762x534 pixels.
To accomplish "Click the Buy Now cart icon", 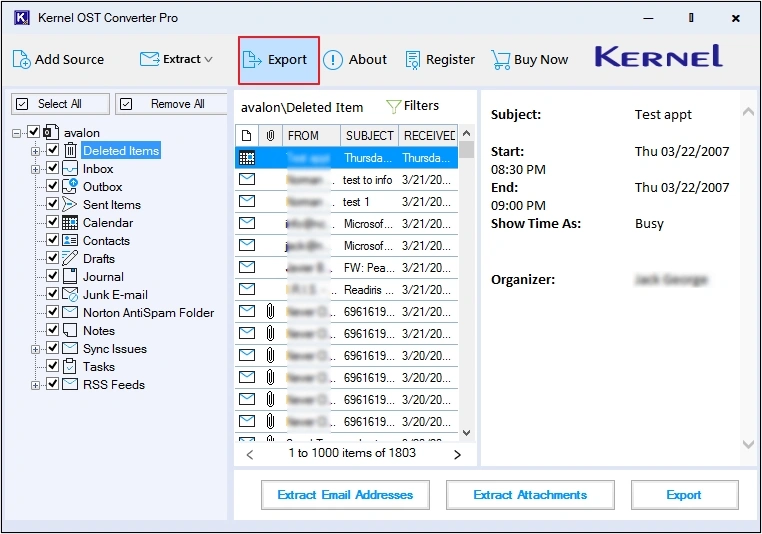I will coord(500,60).
